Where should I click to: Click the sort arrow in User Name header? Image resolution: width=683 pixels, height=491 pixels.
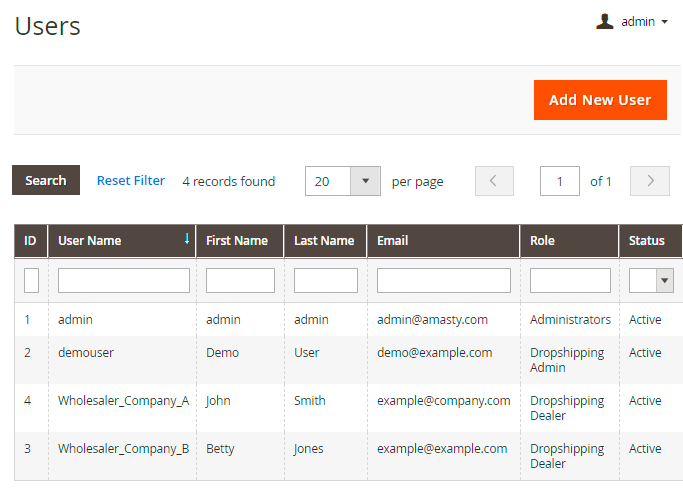click(187, 239)
